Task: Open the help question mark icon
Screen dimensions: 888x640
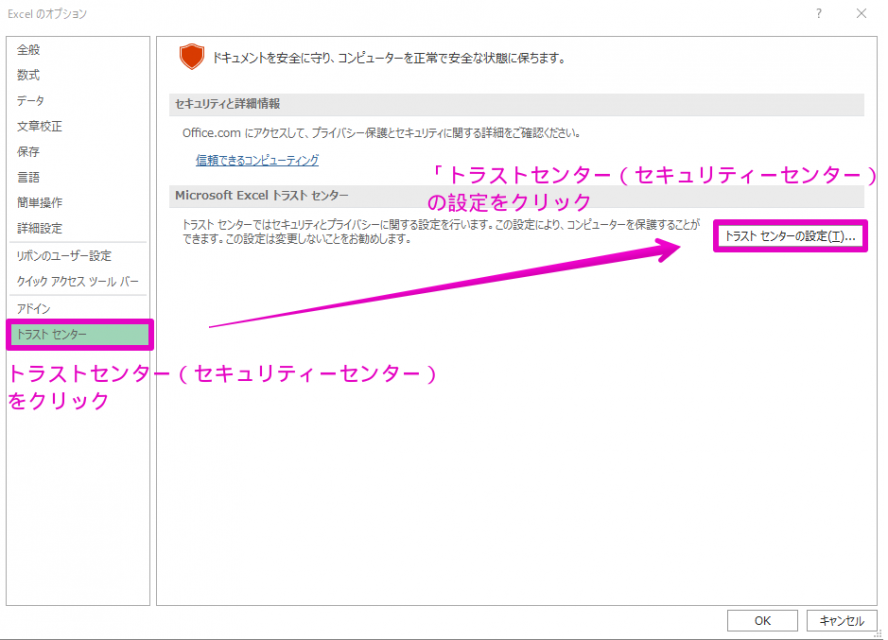Action: tap(819, 14)
